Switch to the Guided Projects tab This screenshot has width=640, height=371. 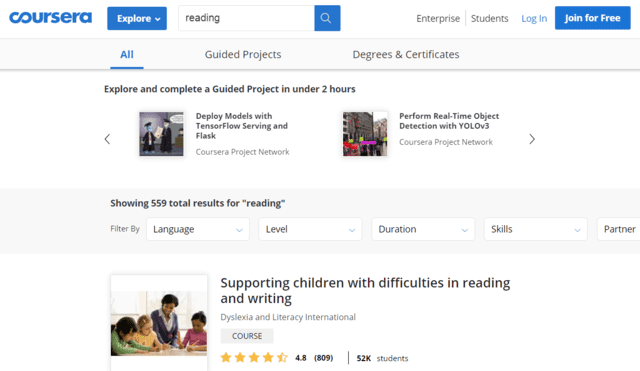click(243, 54)
